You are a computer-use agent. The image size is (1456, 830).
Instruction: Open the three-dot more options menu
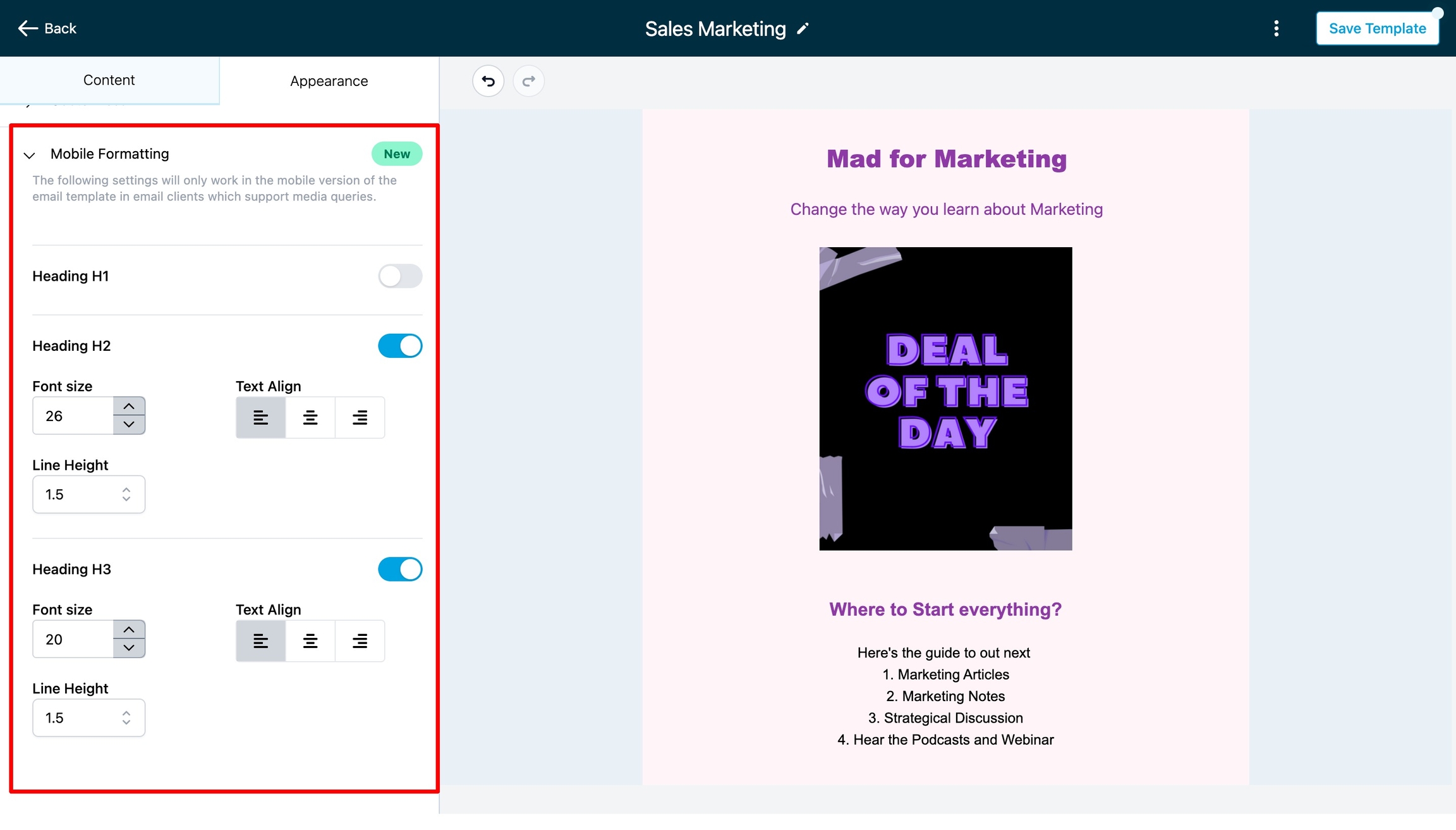pos(1276,28)
